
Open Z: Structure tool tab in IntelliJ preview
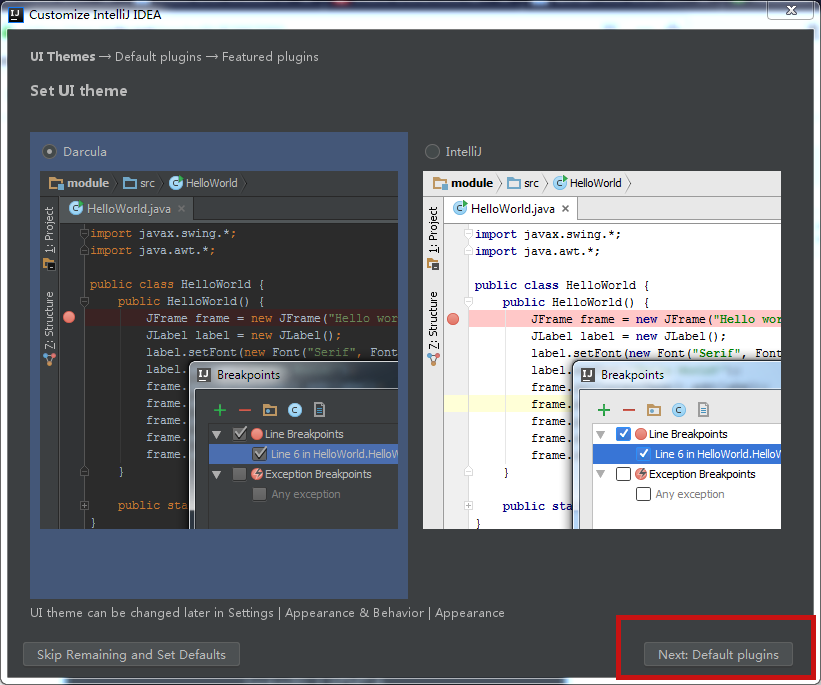tap(434, 320)
